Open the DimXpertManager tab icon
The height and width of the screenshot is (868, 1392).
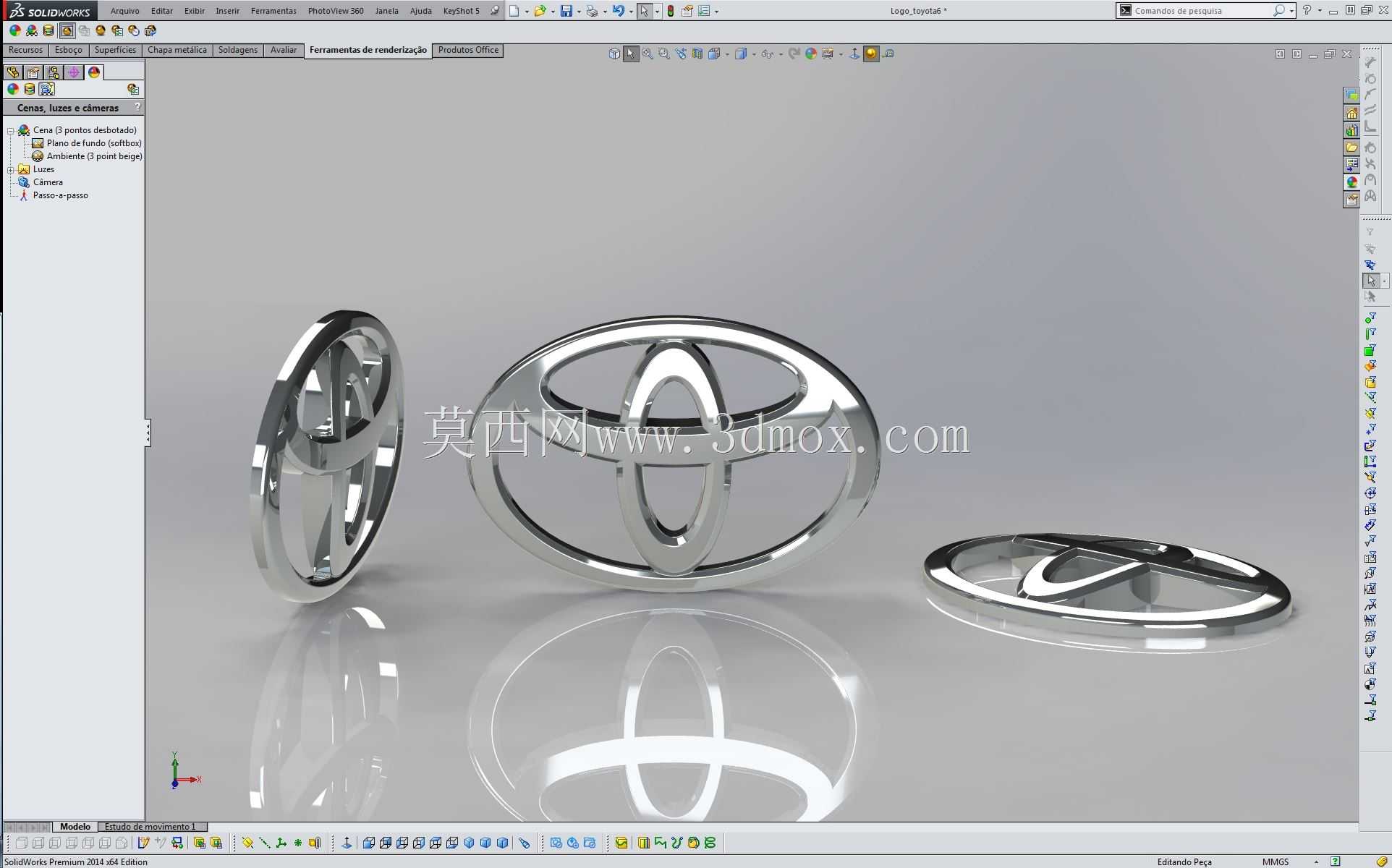pyautogui.click(x=74, y=72)
